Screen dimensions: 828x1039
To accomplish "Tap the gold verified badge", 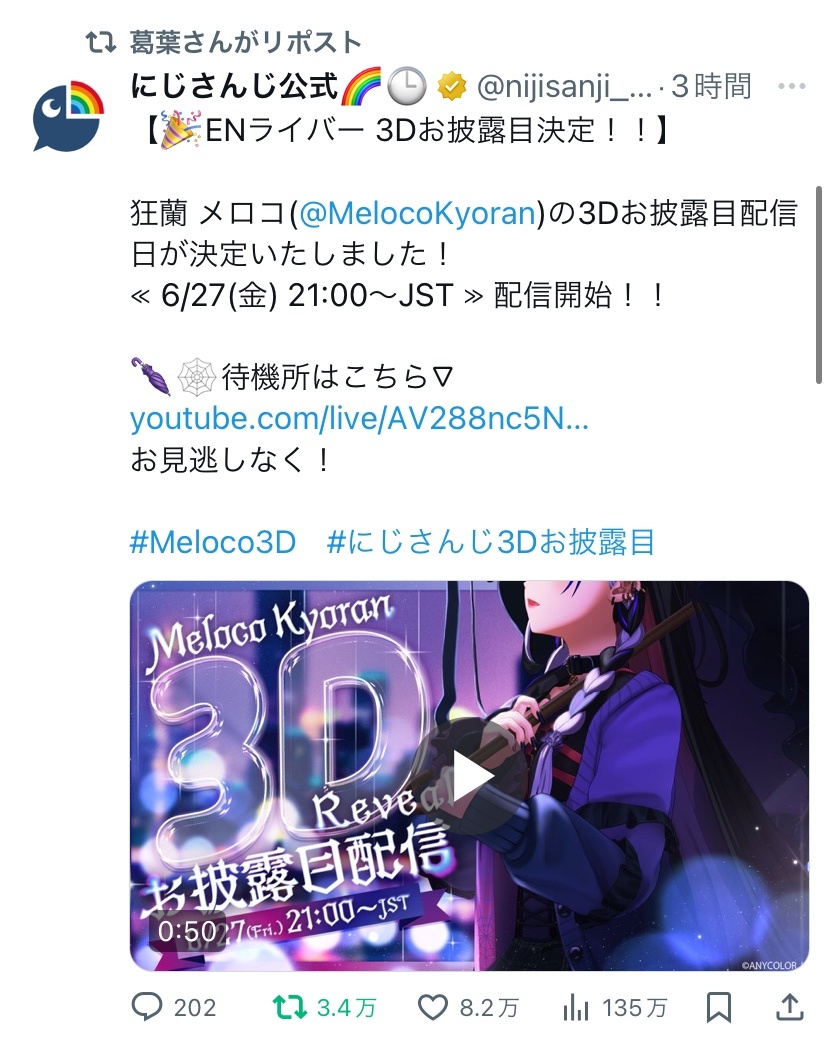I will click(x=452, y=87).
